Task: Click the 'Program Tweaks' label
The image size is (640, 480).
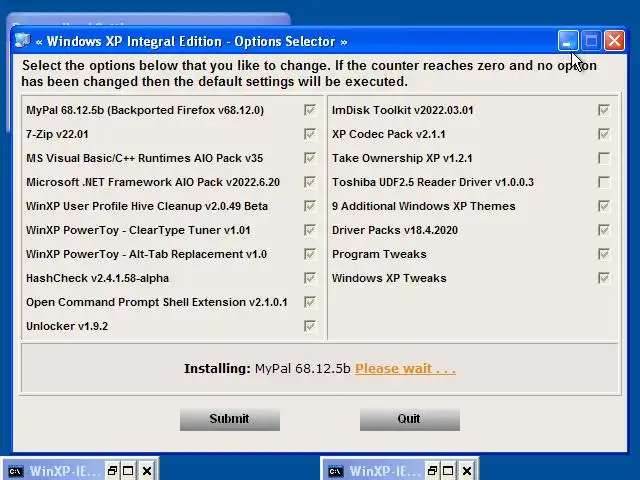Action: point(379,254)
